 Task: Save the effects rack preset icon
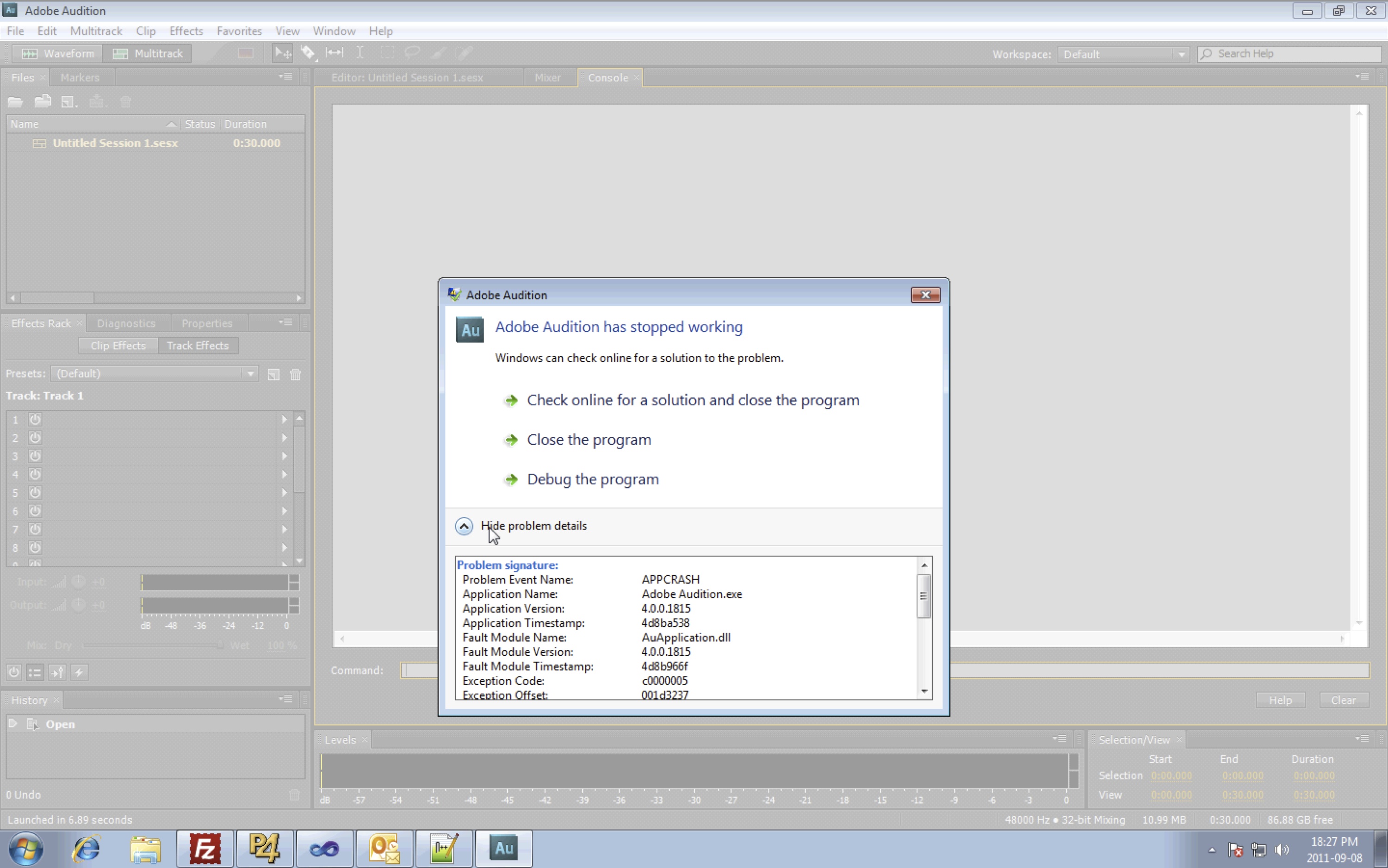coord(274,374)
